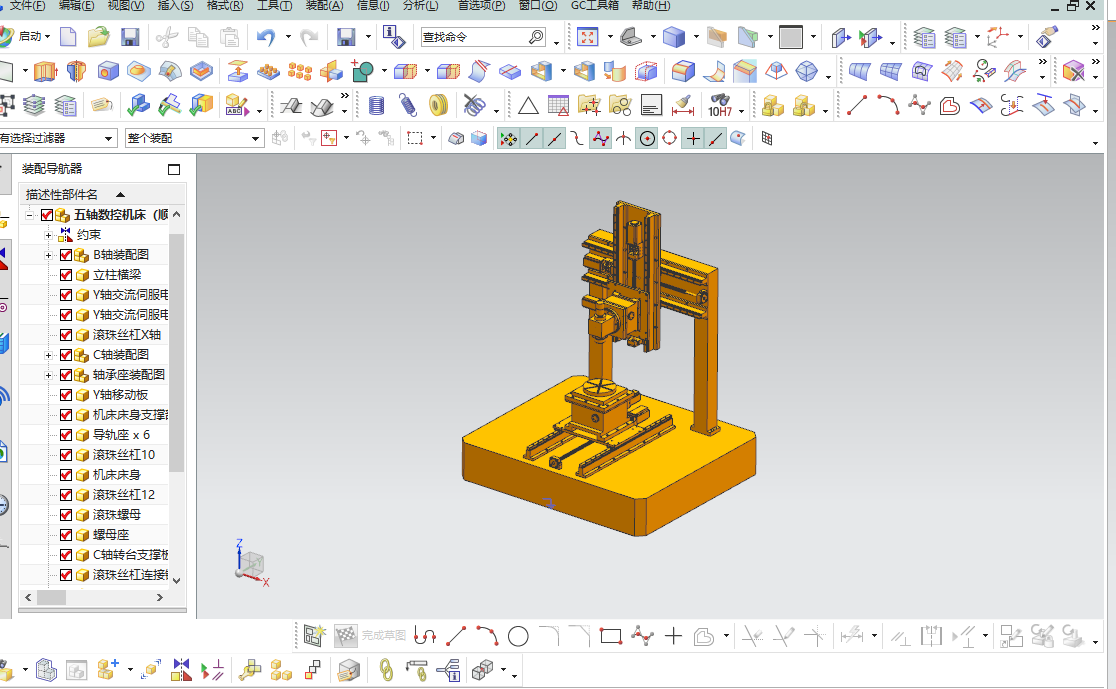Click the Fit view icon
The height and width of the screenshot is (689, 1116).
pyautogui.click(x=588, y=38)
